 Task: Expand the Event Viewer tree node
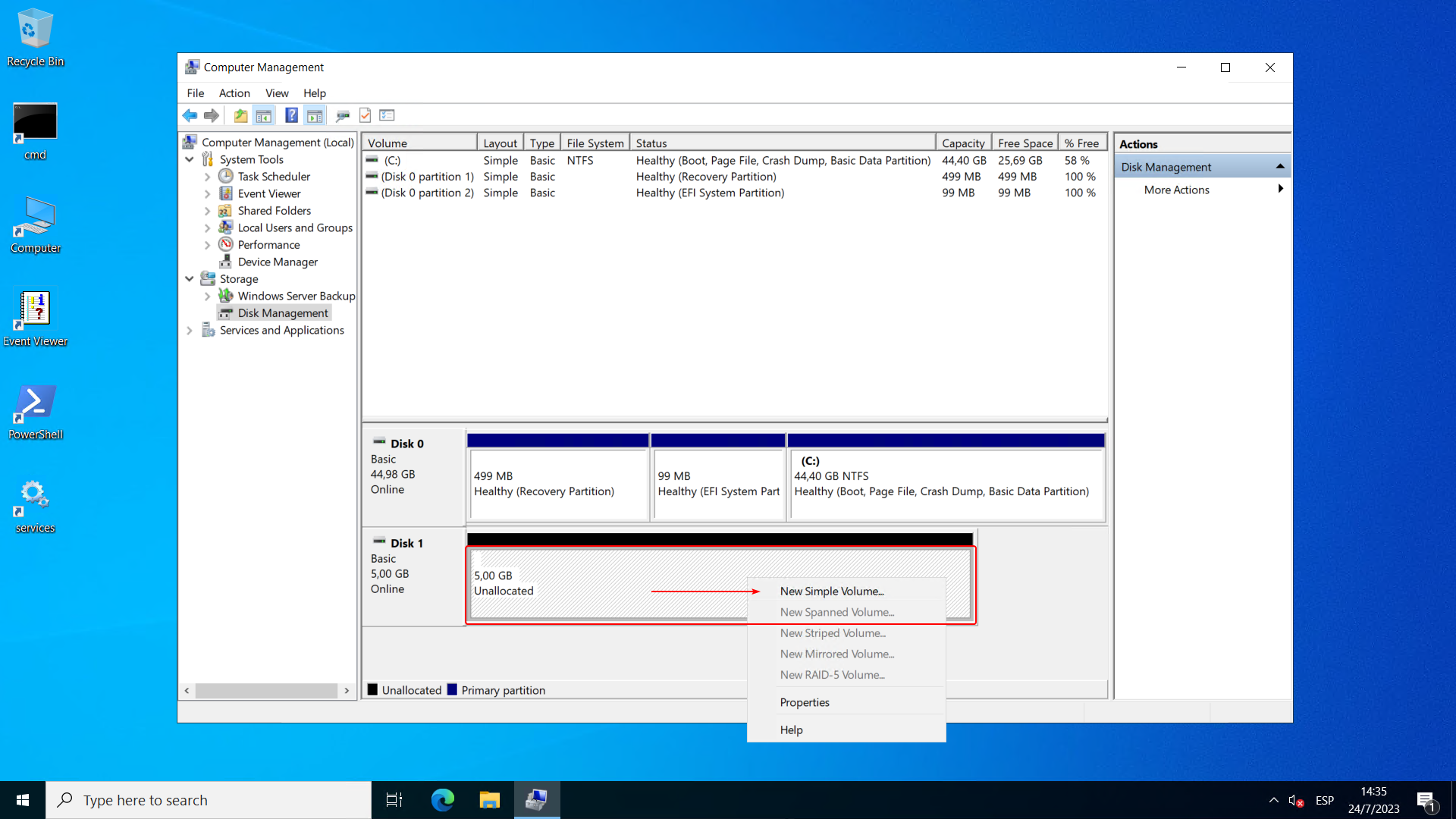coord(207,193)
